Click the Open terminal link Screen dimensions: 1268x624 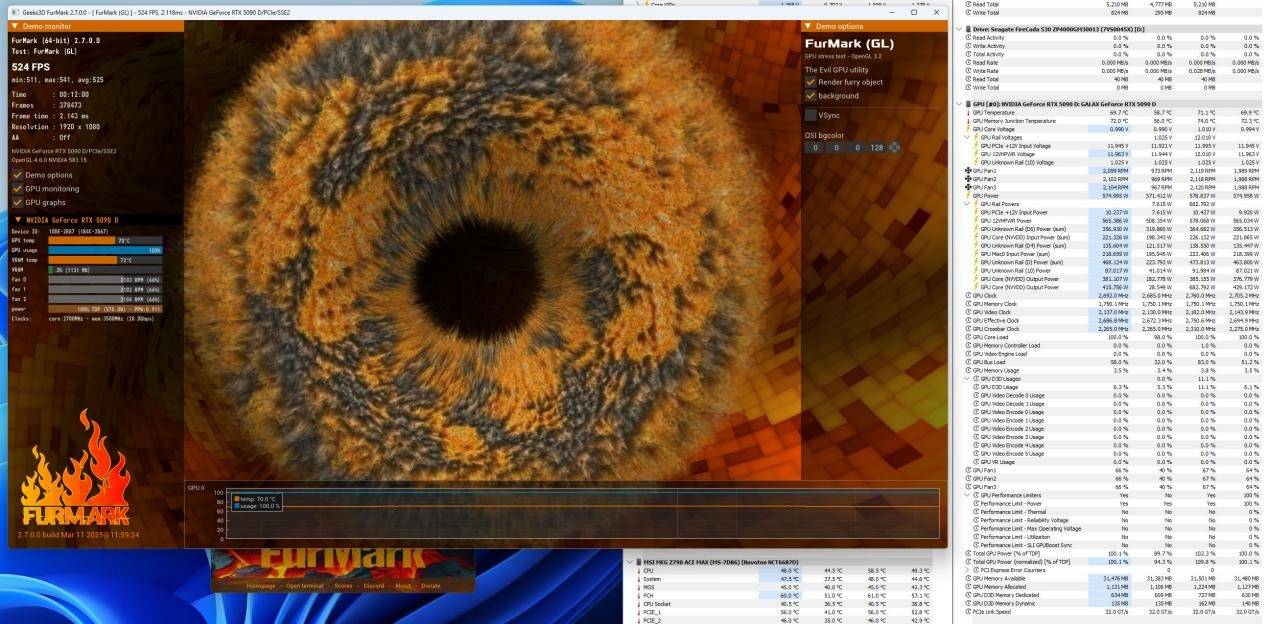pos(306,586)
